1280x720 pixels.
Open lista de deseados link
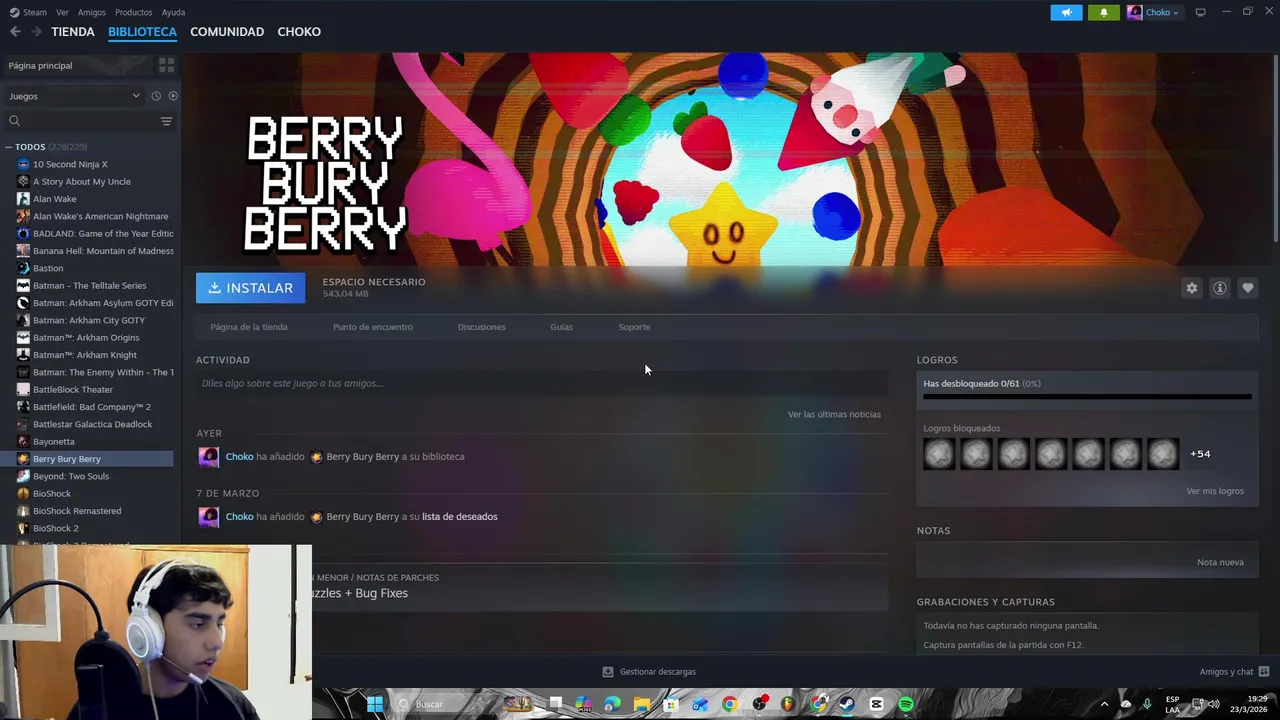click(459, 517)
